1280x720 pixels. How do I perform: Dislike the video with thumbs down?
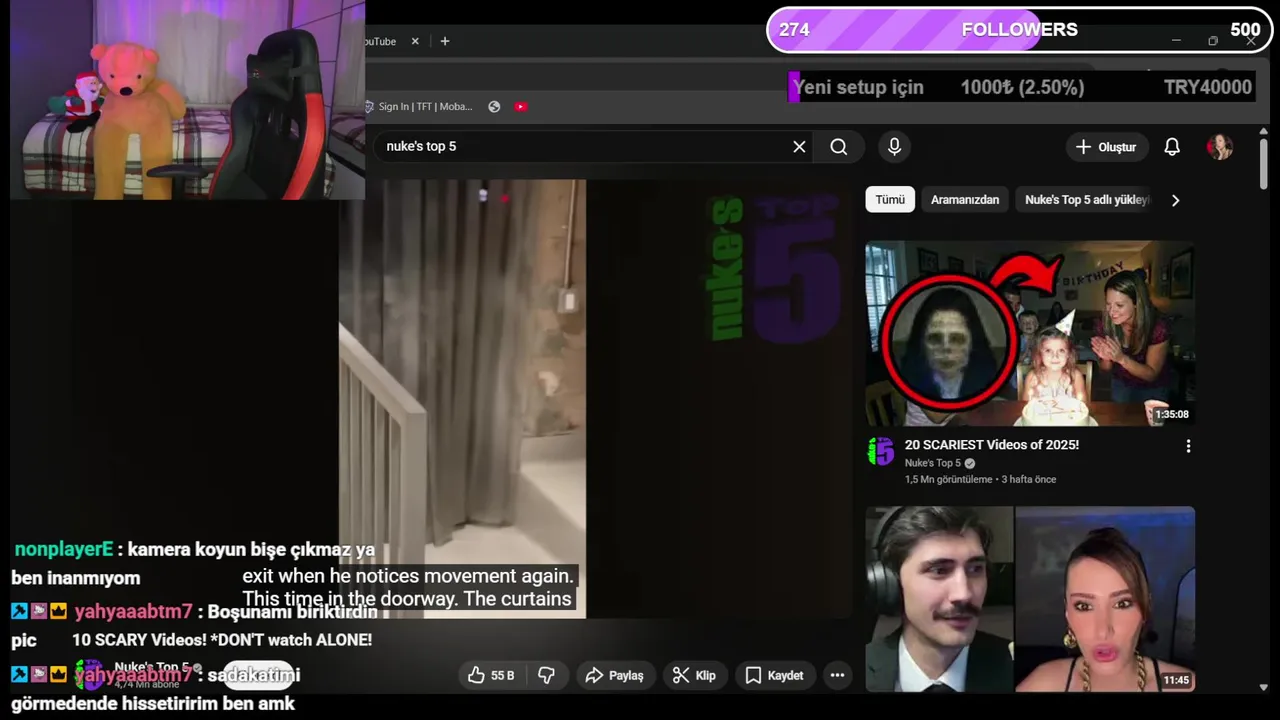[x=546, y=675]
